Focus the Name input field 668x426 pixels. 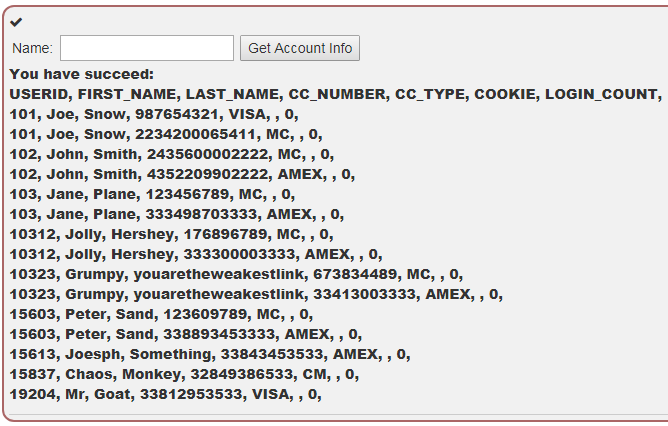147,48
